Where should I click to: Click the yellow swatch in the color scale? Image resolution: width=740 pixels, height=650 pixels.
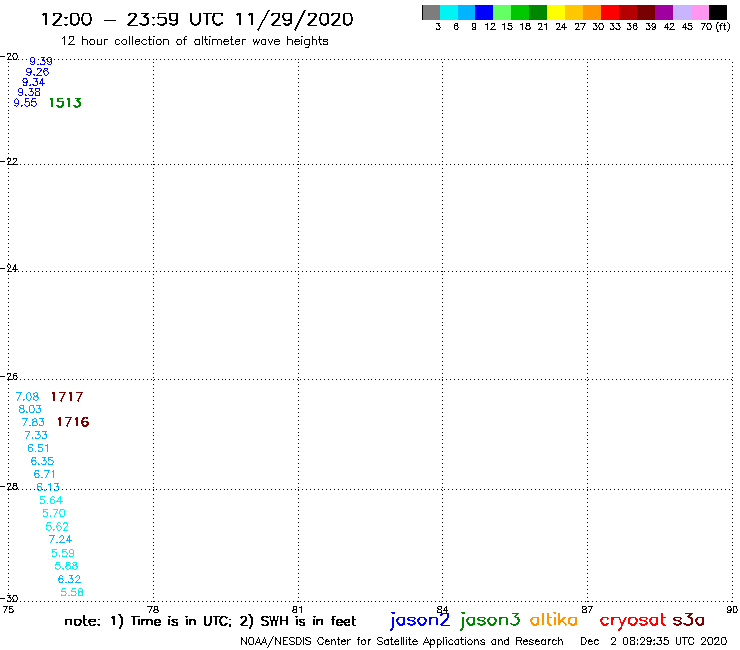pos(556,12)
